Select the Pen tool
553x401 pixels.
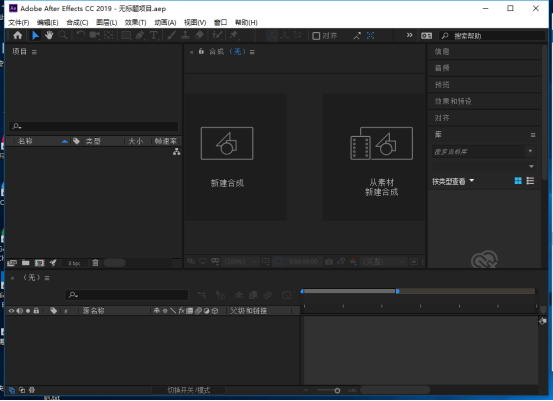[x=140, y=35]
